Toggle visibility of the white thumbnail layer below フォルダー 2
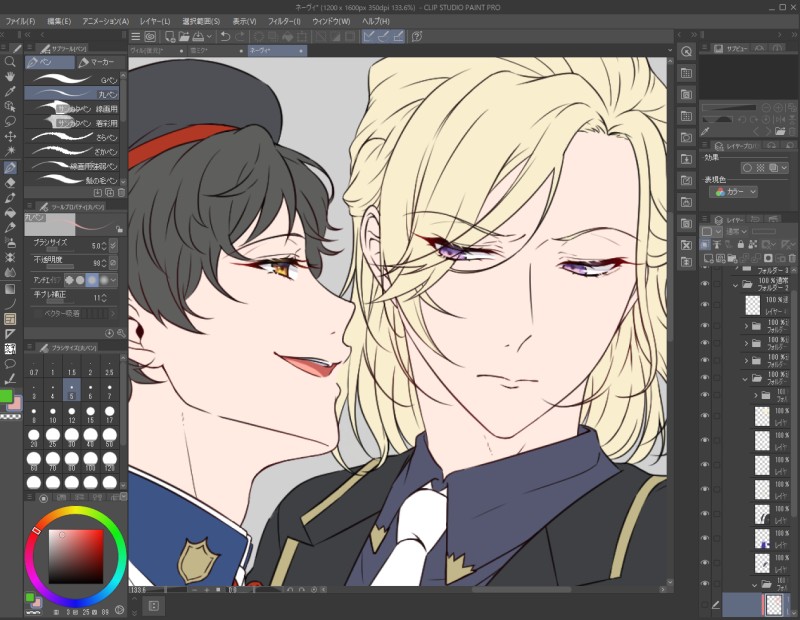Screen dimensions: 800x620 point(705,305)
